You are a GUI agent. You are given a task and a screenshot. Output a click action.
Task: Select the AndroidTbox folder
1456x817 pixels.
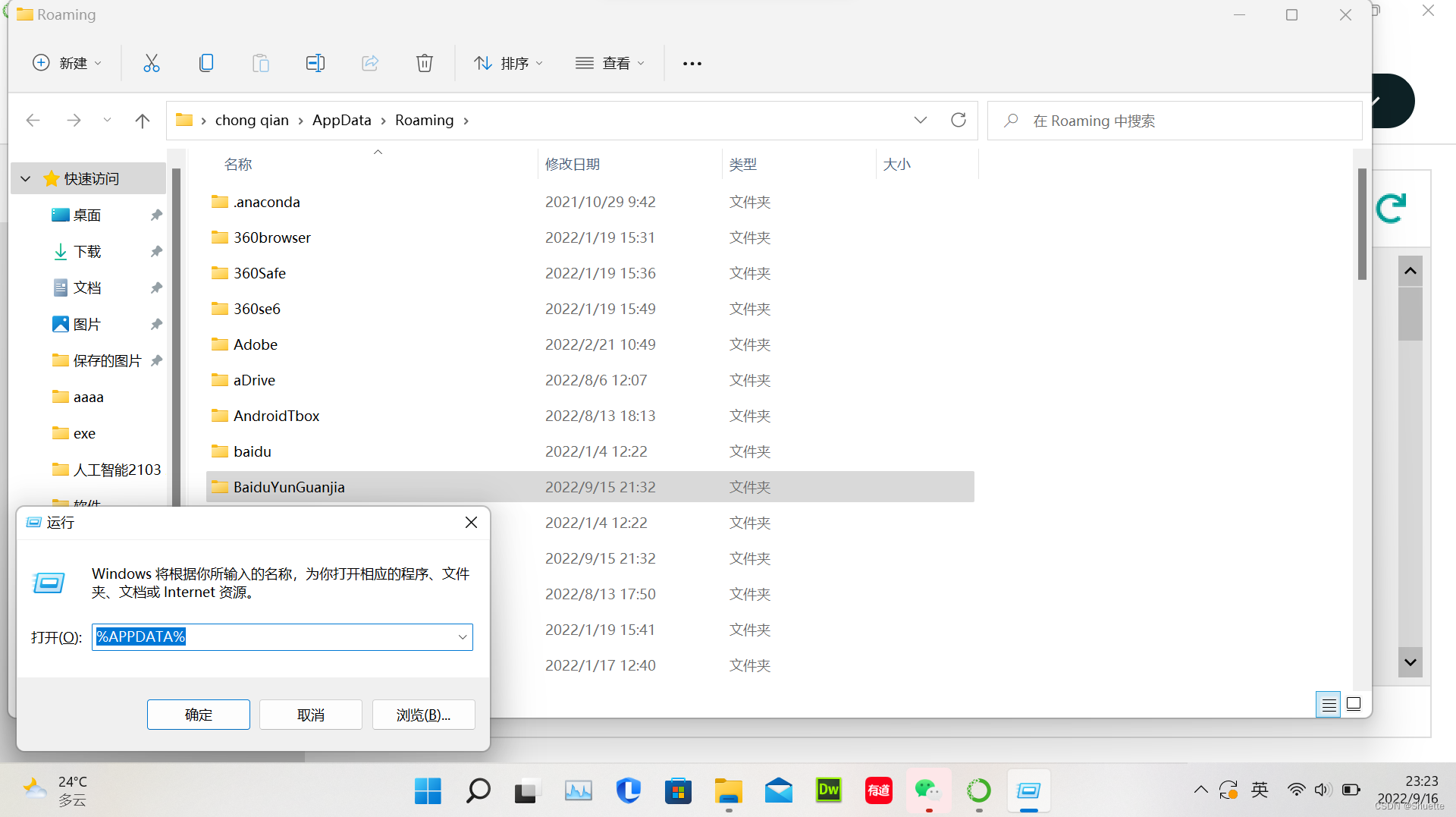coord(590,416)
